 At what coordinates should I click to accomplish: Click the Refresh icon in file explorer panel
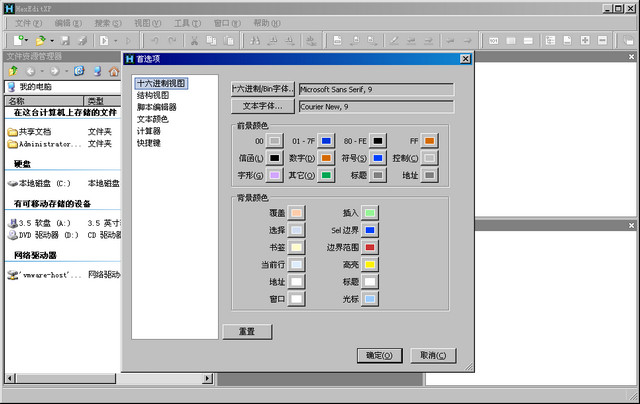pos(80,71)
